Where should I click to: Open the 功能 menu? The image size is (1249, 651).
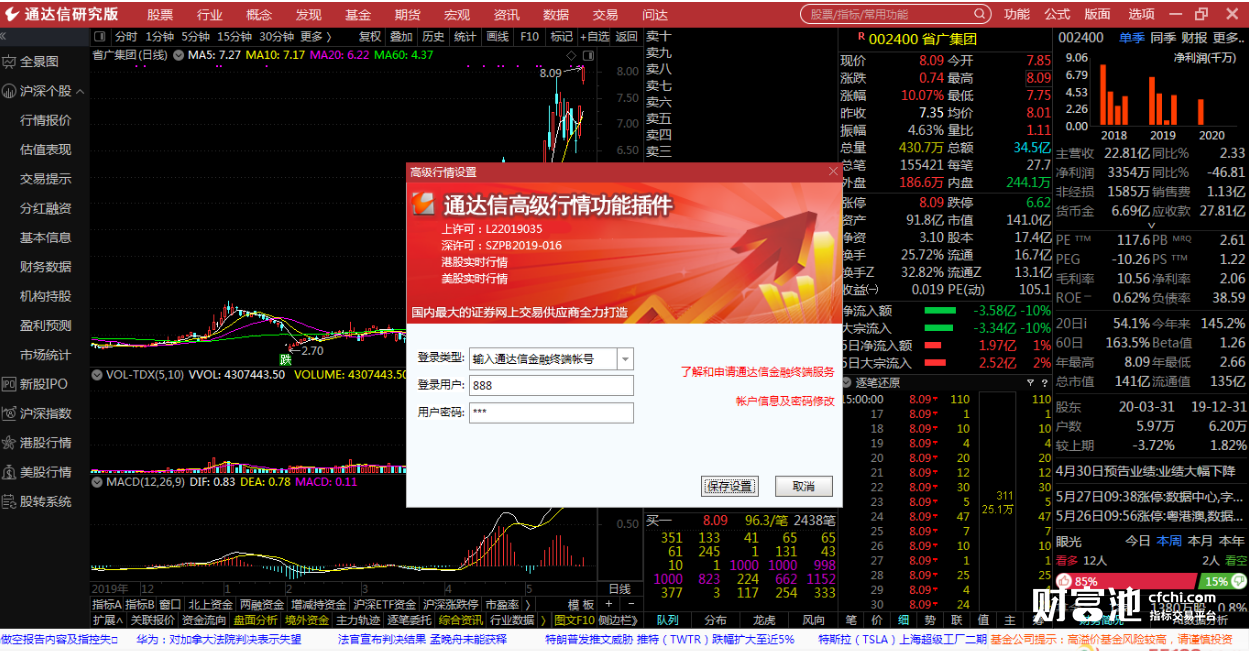[1017, 14]
